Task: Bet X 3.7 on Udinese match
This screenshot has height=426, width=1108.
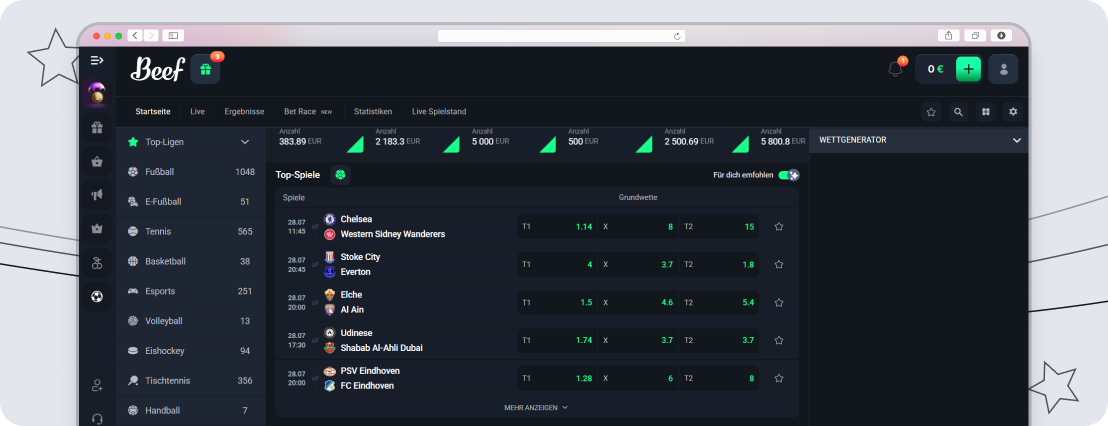Action: coord(638,340)
